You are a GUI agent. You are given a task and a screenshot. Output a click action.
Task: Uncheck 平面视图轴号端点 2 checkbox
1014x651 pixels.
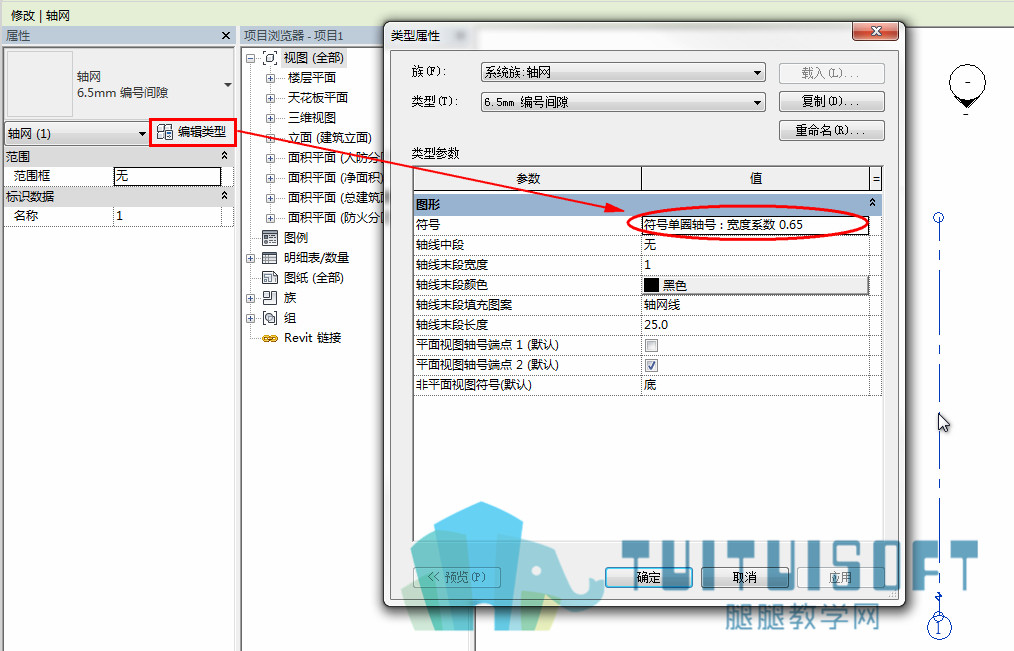pos(651,365)
